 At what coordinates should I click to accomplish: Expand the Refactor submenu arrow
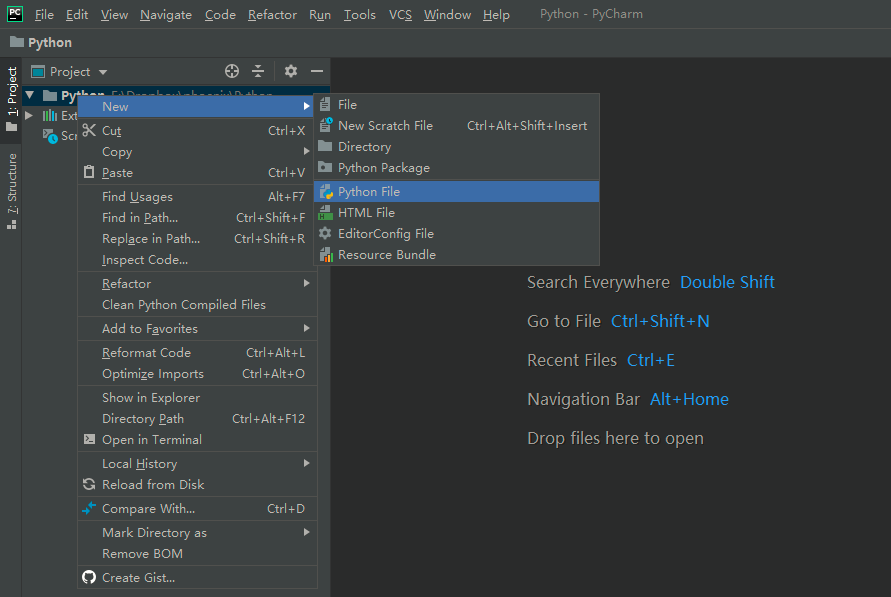click(307, 283)
